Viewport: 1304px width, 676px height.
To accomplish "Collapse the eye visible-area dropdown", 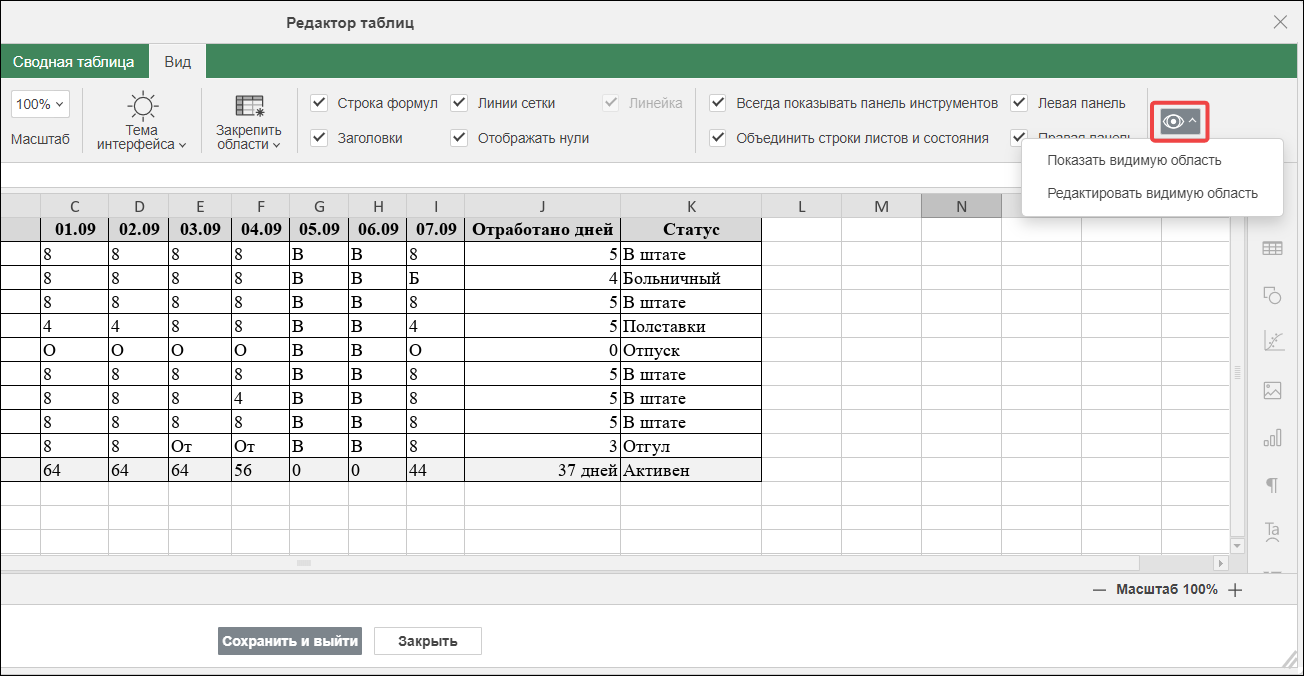I will (x=1179, y=121).
